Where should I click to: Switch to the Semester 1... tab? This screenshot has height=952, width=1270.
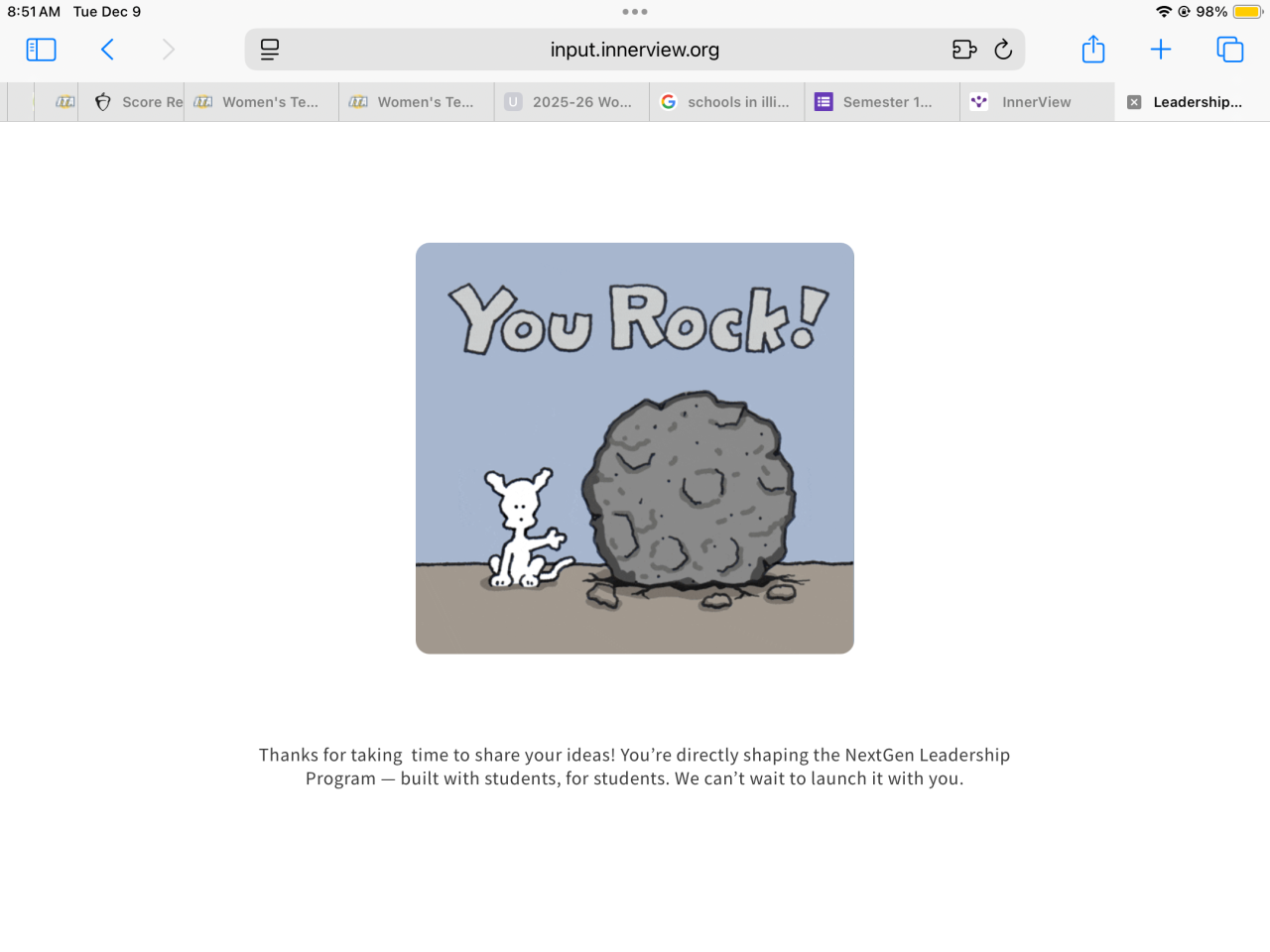[x=882, y=102]
